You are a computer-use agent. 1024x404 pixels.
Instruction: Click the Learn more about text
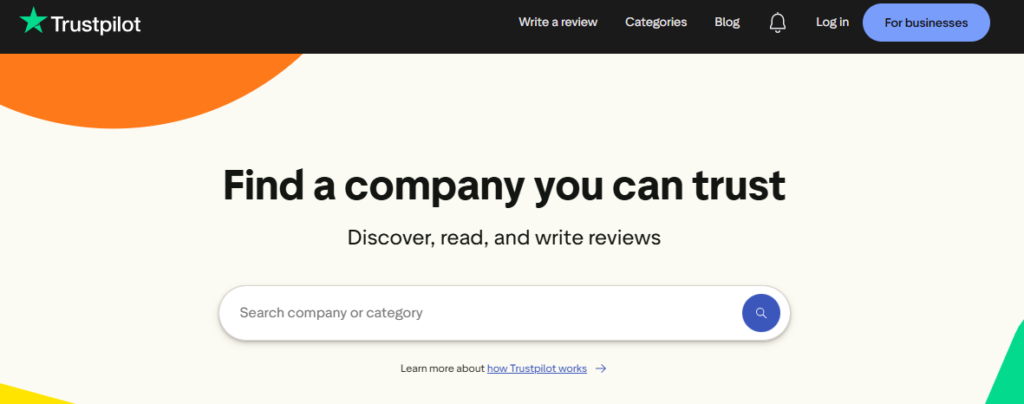[443, 369]
